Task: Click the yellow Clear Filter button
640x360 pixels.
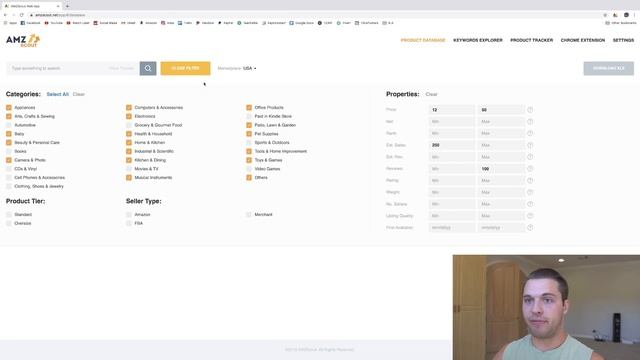Action: 185,68
